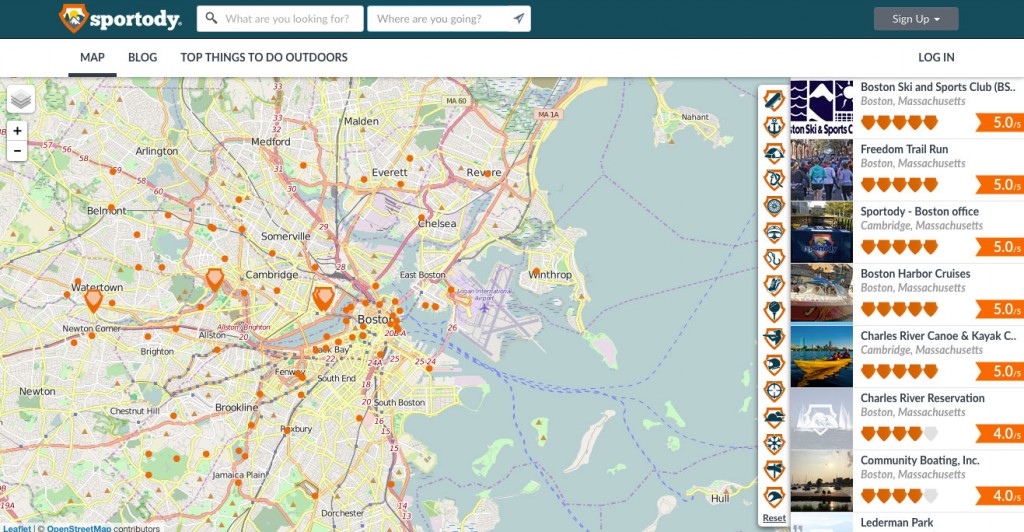Select the boot filter icon
1024x532 pixels.
pyautogui.click(x=774, y=285)
